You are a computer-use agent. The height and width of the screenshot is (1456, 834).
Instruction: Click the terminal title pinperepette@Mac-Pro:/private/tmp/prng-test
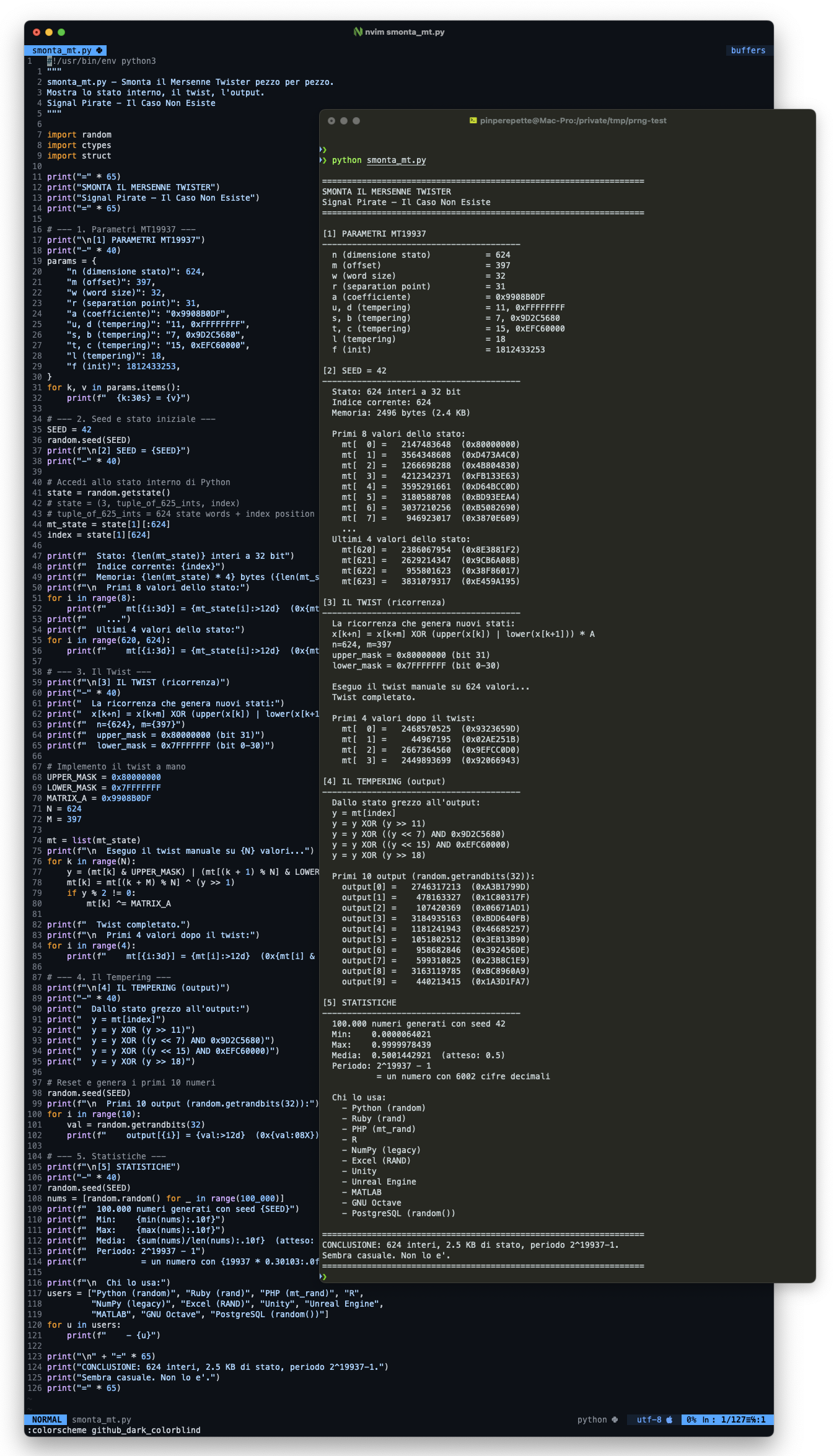[x=573, y=121]
